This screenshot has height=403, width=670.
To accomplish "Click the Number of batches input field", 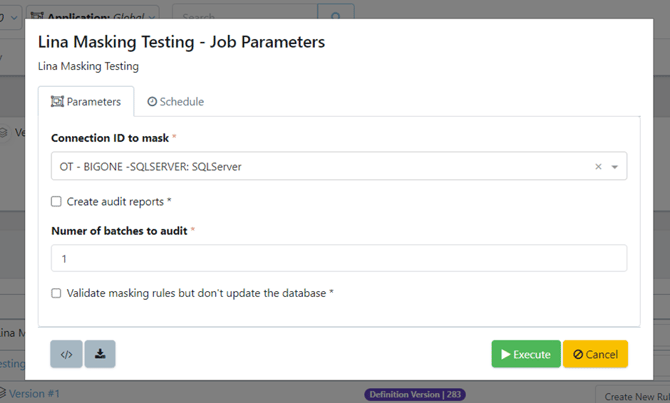I will pyautogui.click(x=339, y=258).
